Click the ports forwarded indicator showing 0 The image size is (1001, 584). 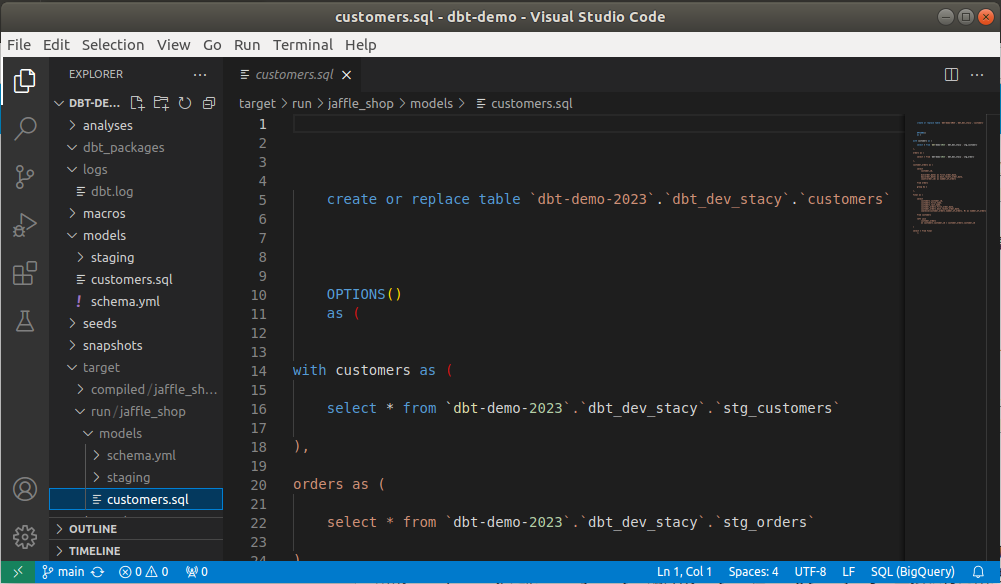(x=197, y=572)
